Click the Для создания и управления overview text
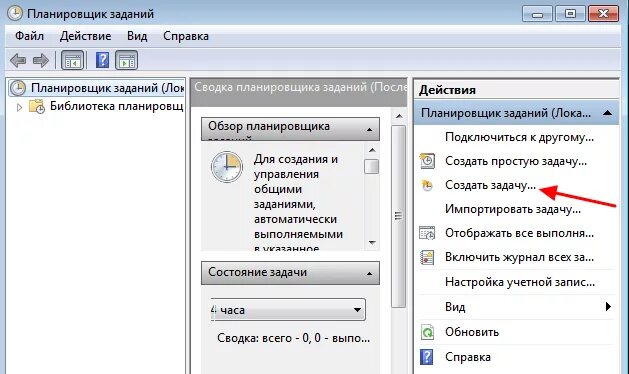The height and width of the screenshot is (374, 629). click(298, 204)
